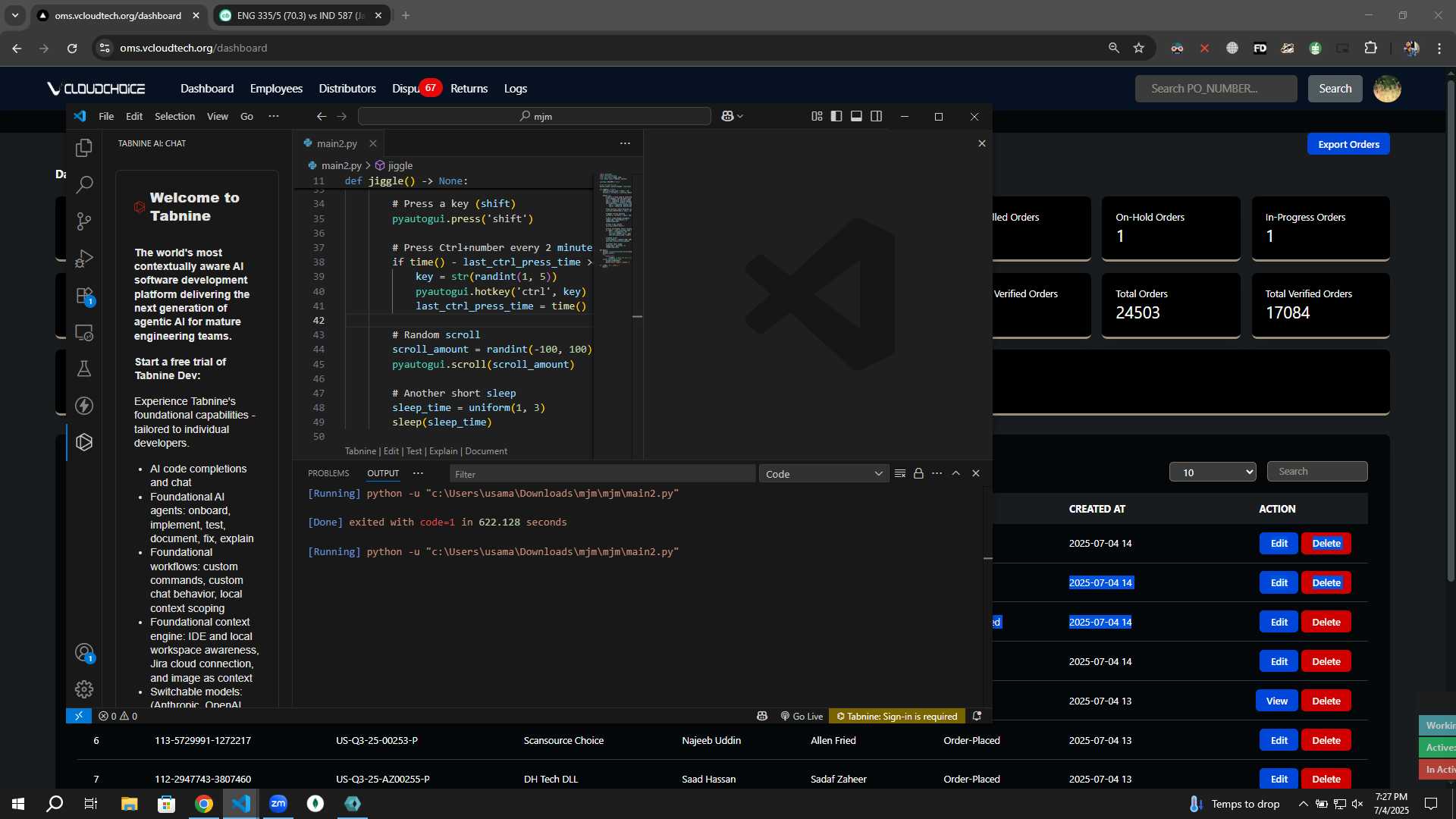
Task: Click View on the fifth table row
Action: (x=1277, y=701)
